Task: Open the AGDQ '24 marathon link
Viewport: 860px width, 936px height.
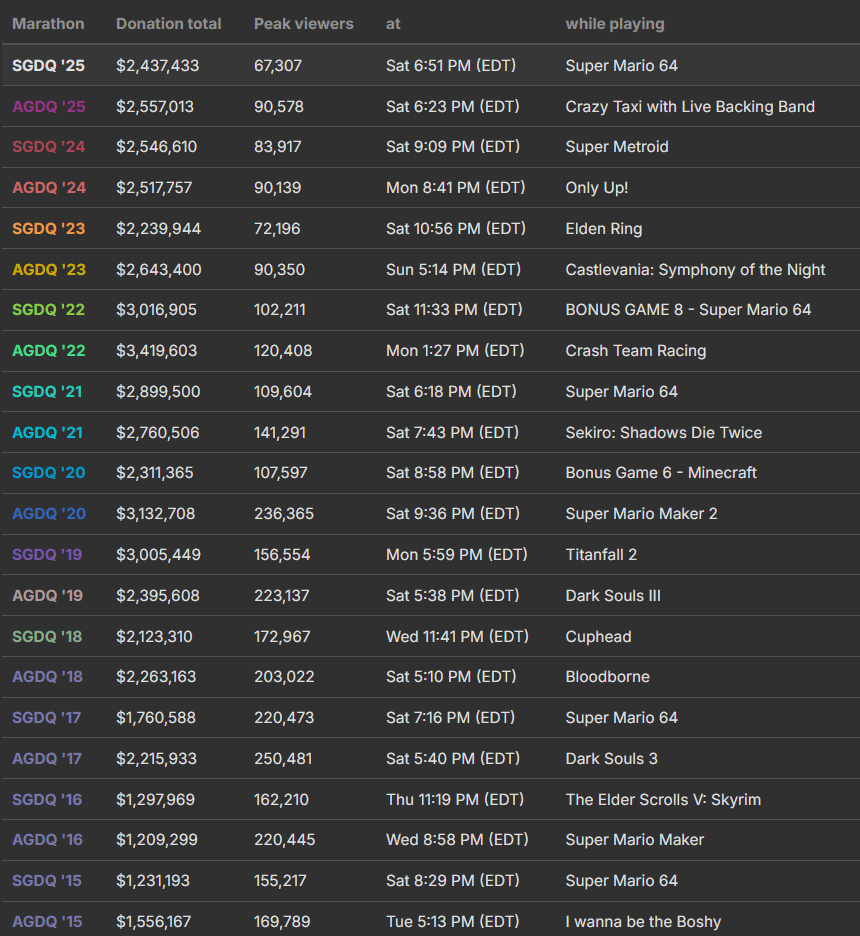Action: pos(49,187)
